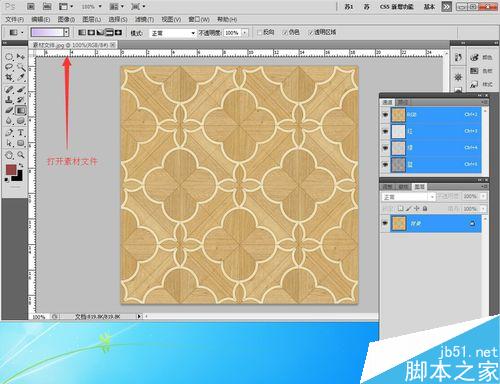The image size is (500, 384).
Task: Choose the diamond gradient style
Action: 118,33
